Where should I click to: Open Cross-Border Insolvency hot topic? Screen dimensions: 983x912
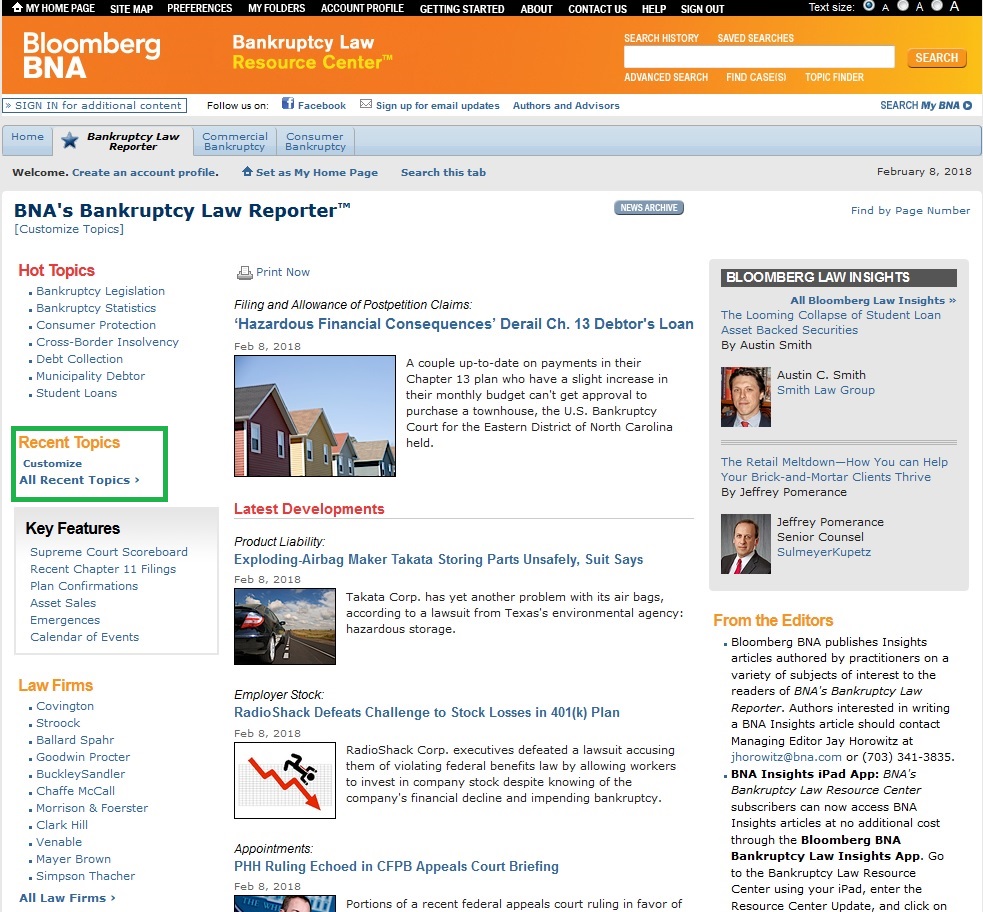click(x=107, y=342)
